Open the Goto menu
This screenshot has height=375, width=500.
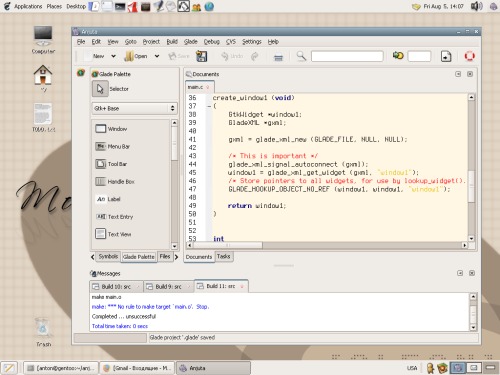[131, 42]
